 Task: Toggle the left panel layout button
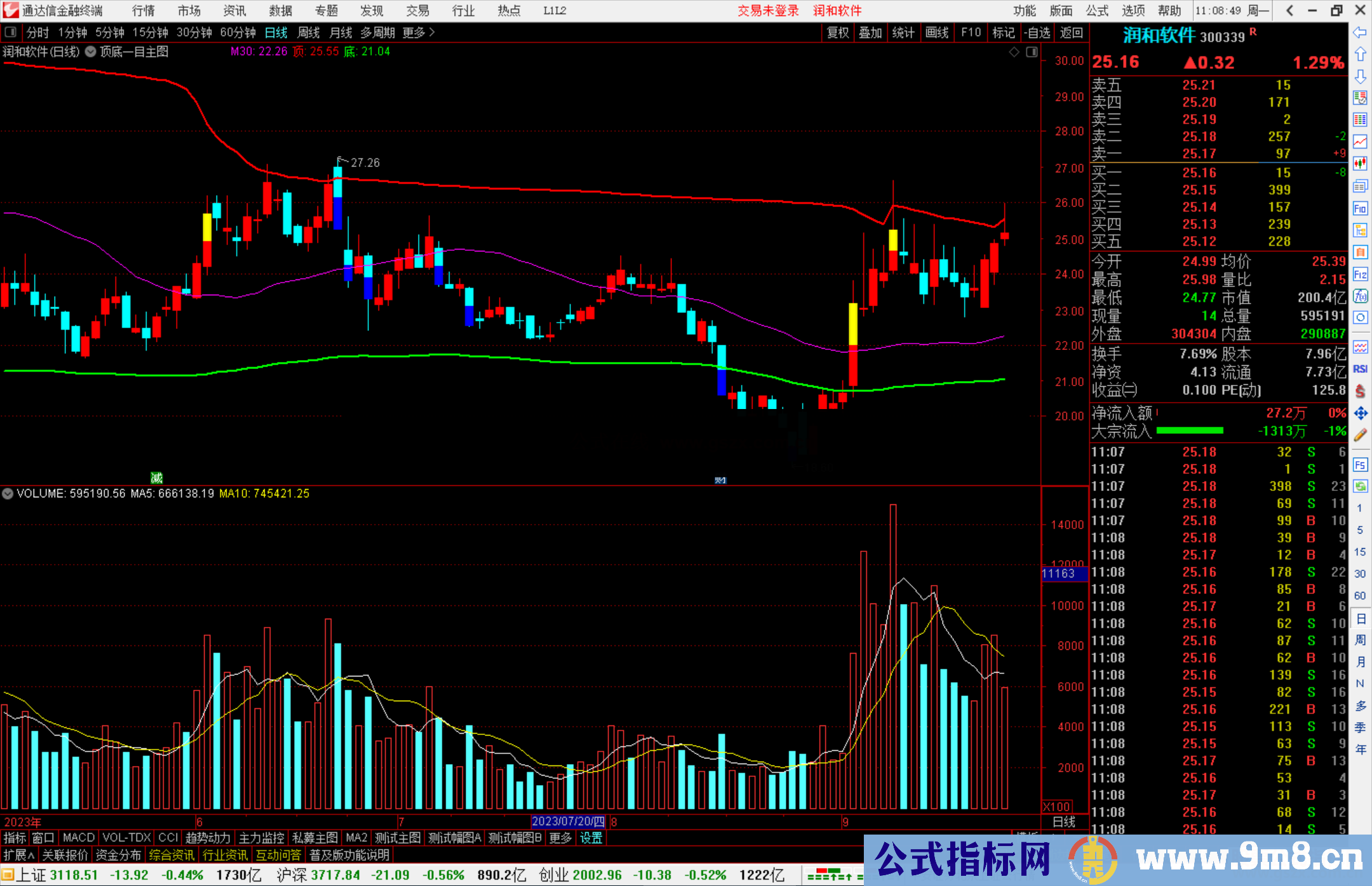point(11,32)
